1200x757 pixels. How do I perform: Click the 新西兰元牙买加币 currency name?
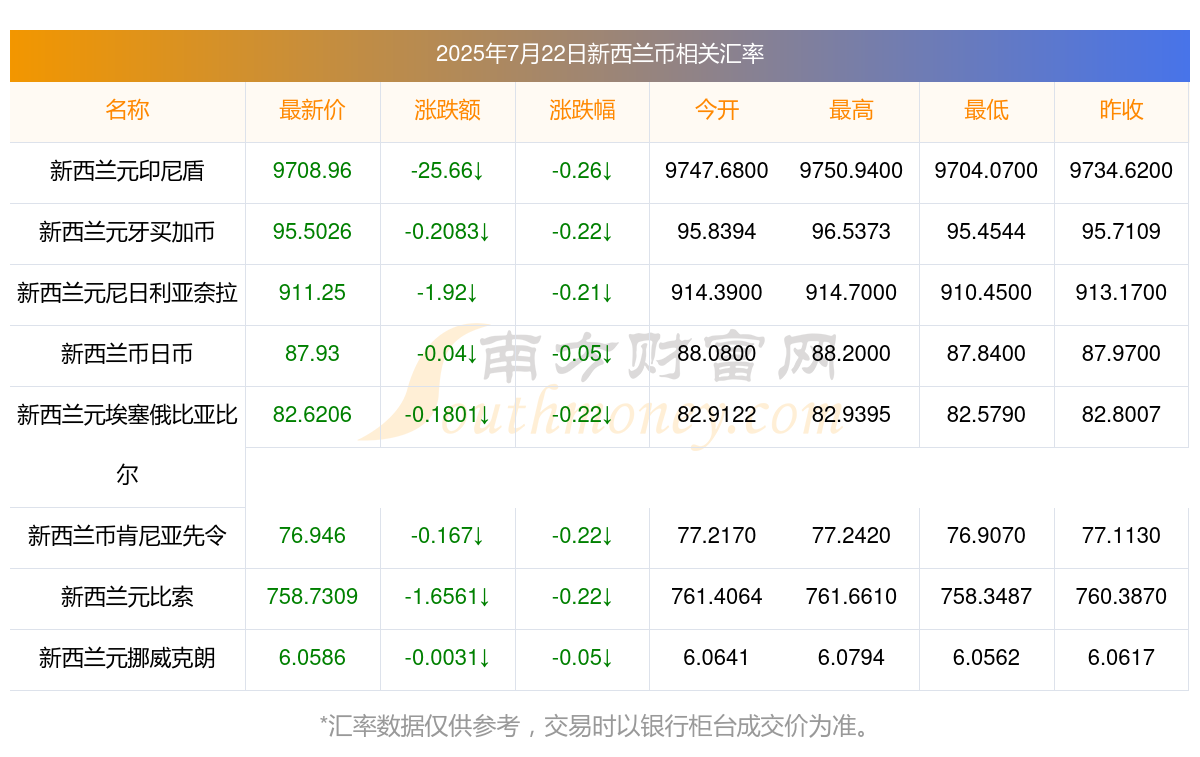[x=127, y=232]
